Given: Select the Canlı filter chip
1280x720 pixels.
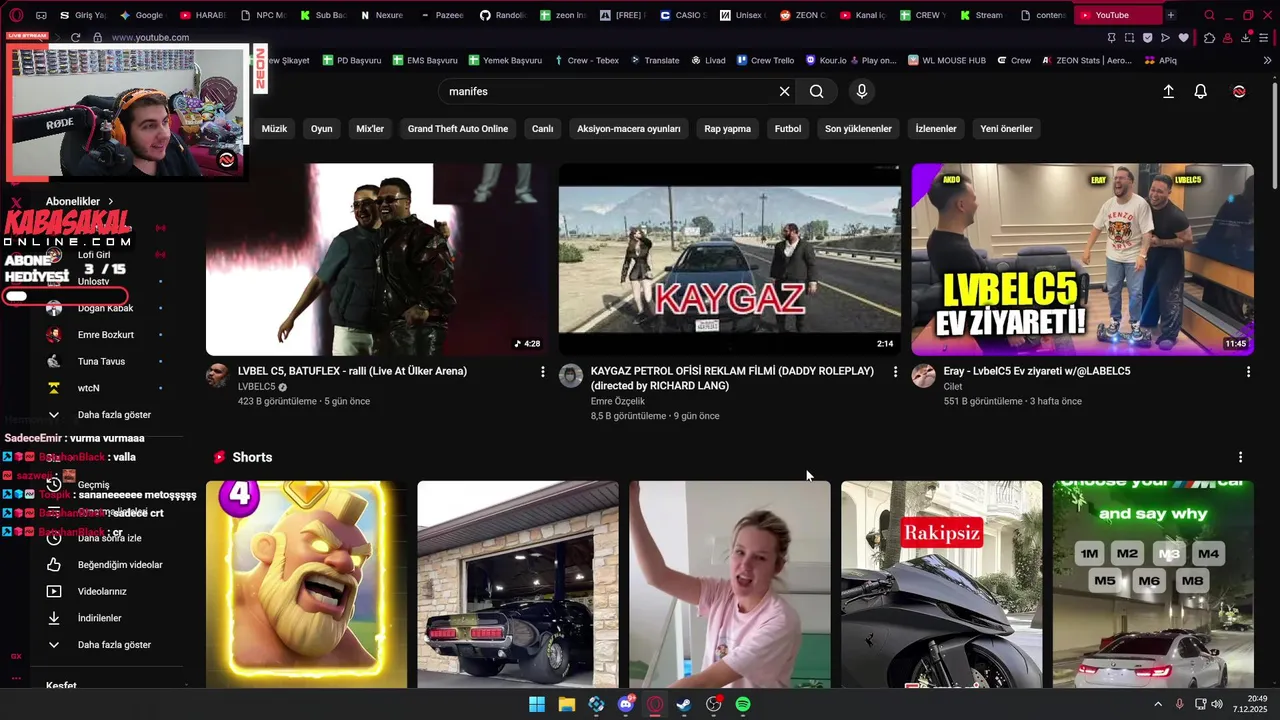Looking at the screenshot, I should [542, 128].
